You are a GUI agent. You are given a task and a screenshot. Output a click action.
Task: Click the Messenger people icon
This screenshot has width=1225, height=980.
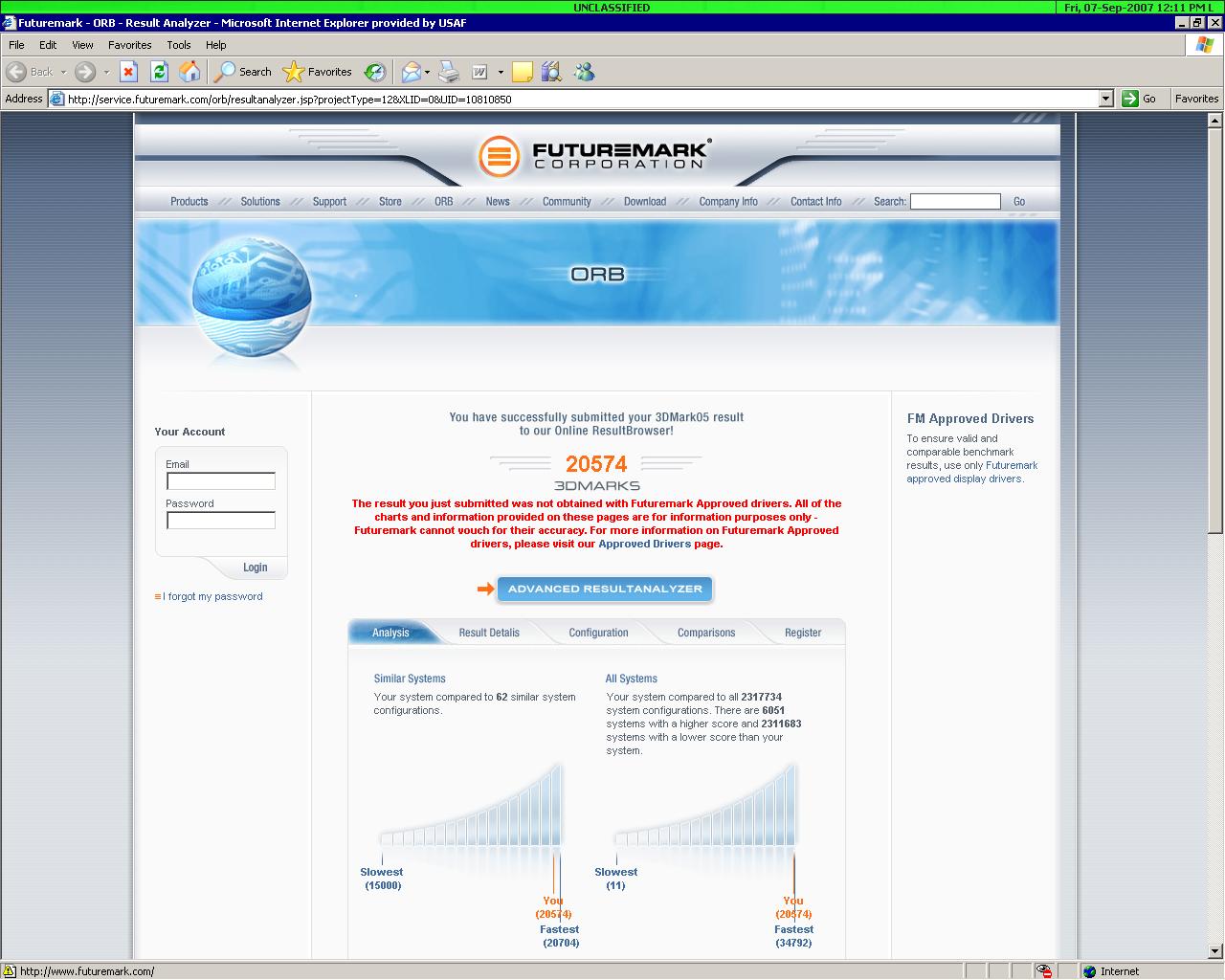coord(584,72)
